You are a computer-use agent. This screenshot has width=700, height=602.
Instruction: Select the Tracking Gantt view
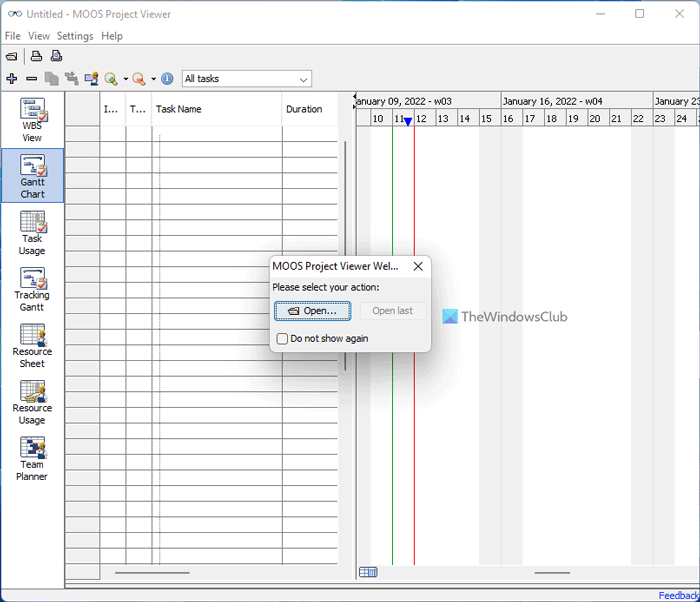tap(33, 289)
